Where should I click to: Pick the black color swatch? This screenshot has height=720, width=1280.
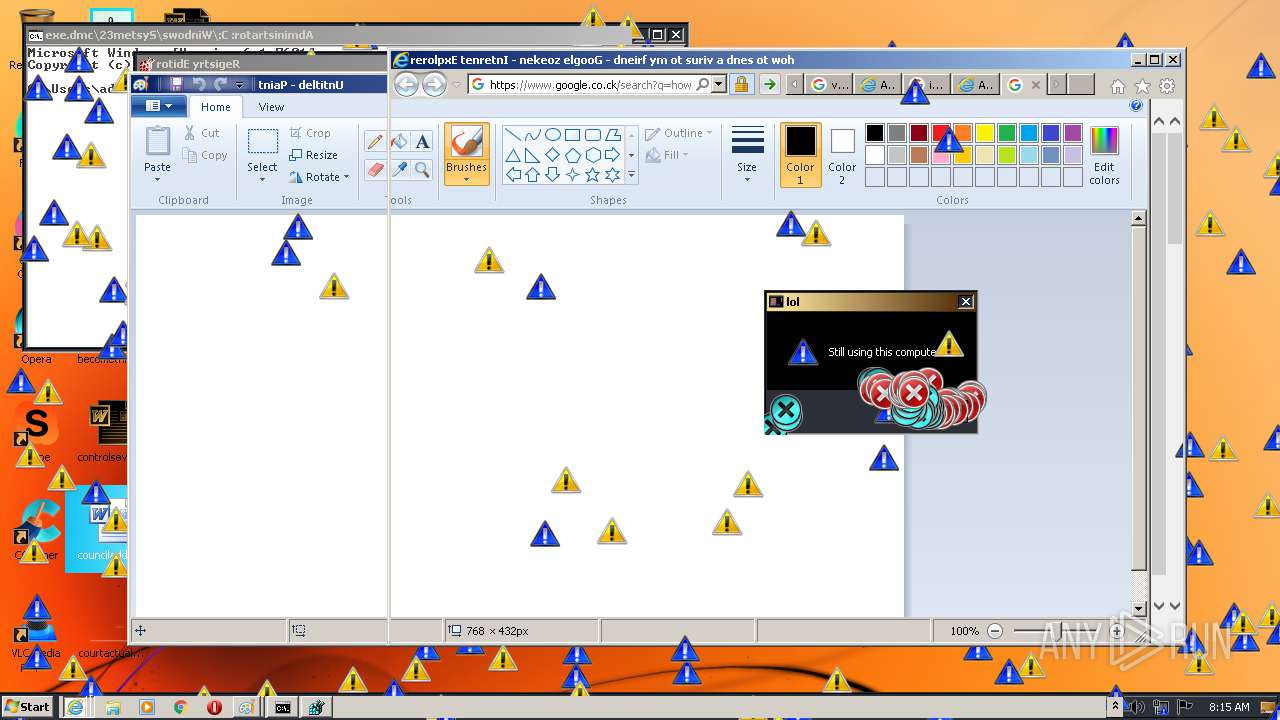875,133
